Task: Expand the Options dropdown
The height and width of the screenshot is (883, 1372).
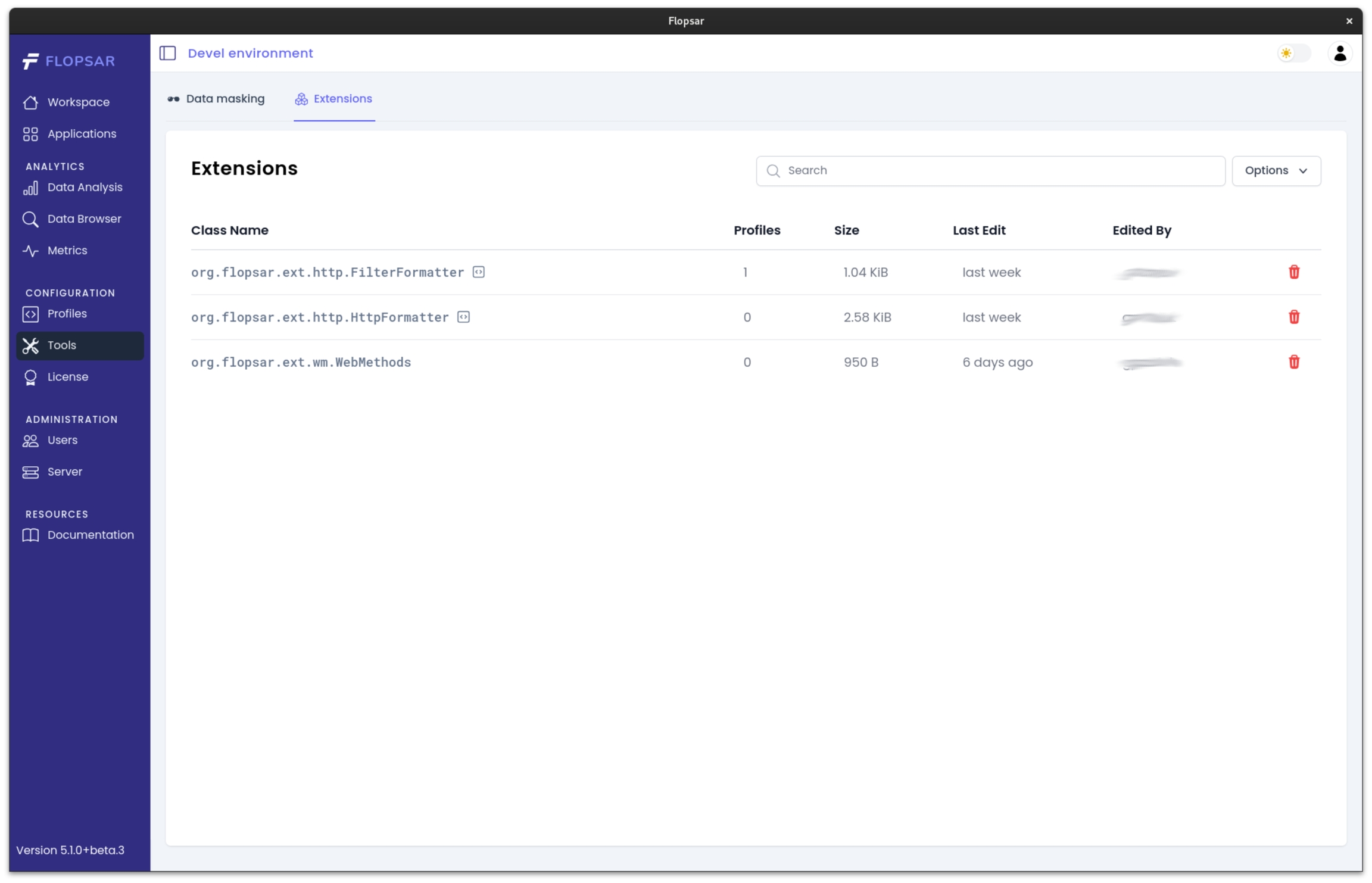Action: click(x=1276, y=171)
